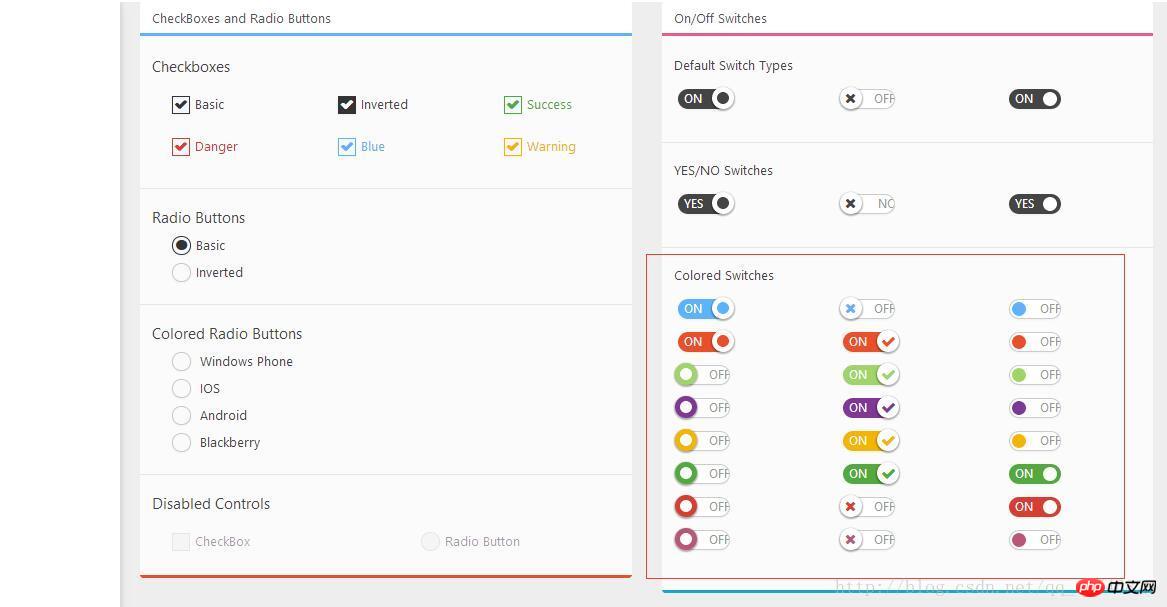
Task: Switch the NO toggle with X icon
Action: (x=867, y=204)
